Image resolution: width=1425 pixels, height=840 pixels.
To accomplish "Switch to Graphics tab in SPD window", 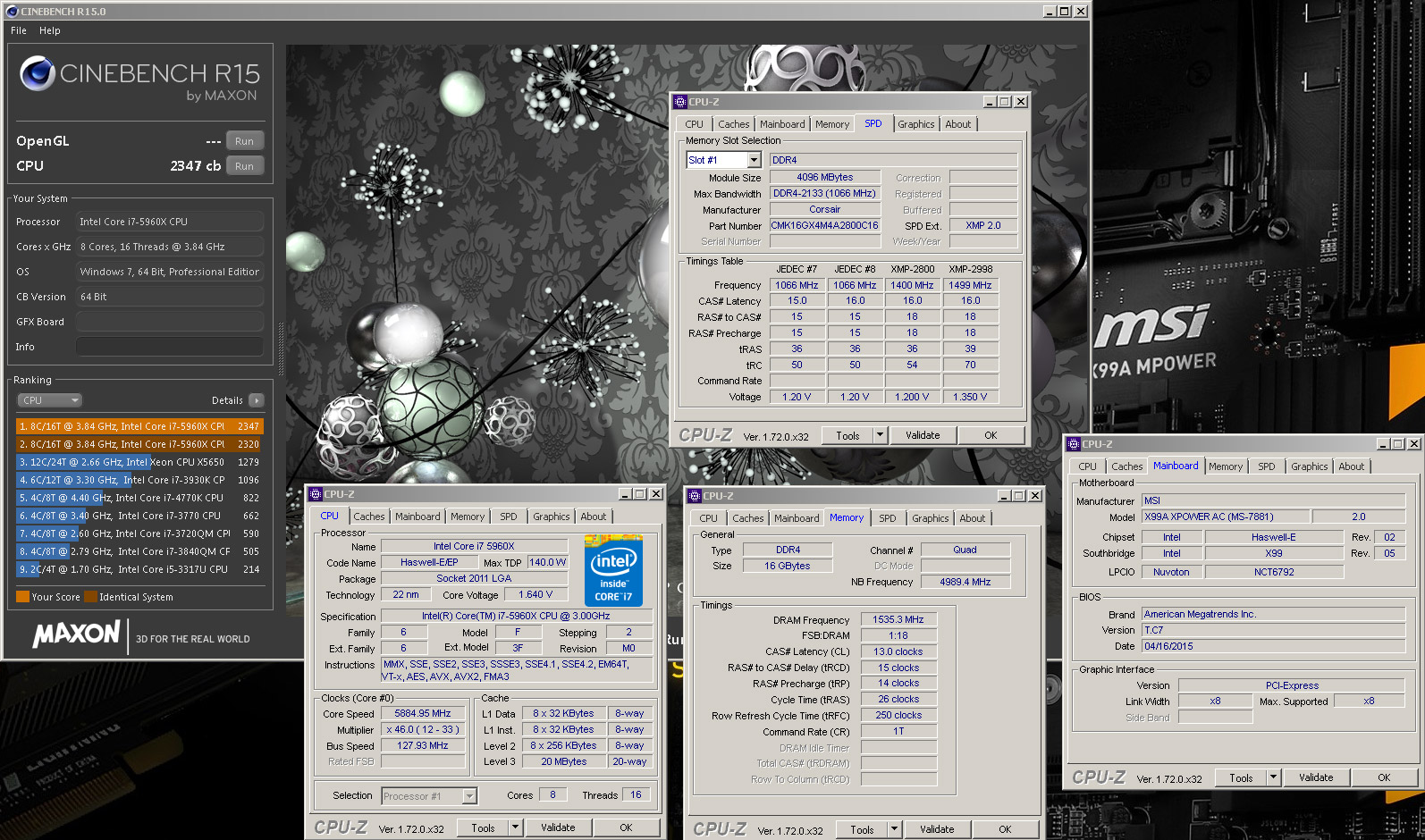I will click(x=915, y=124).
